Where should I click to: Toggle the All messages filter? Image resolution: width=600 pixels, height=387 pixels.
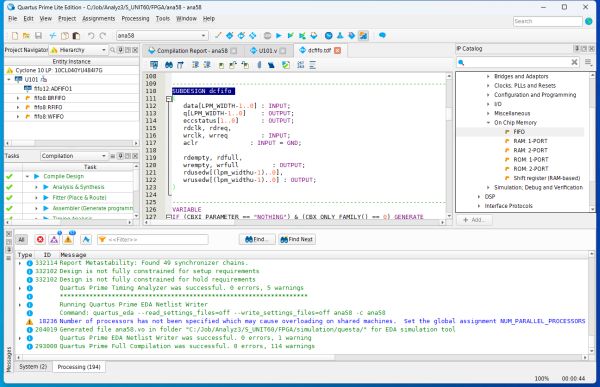pyautogui.click(x=21, y=240)
